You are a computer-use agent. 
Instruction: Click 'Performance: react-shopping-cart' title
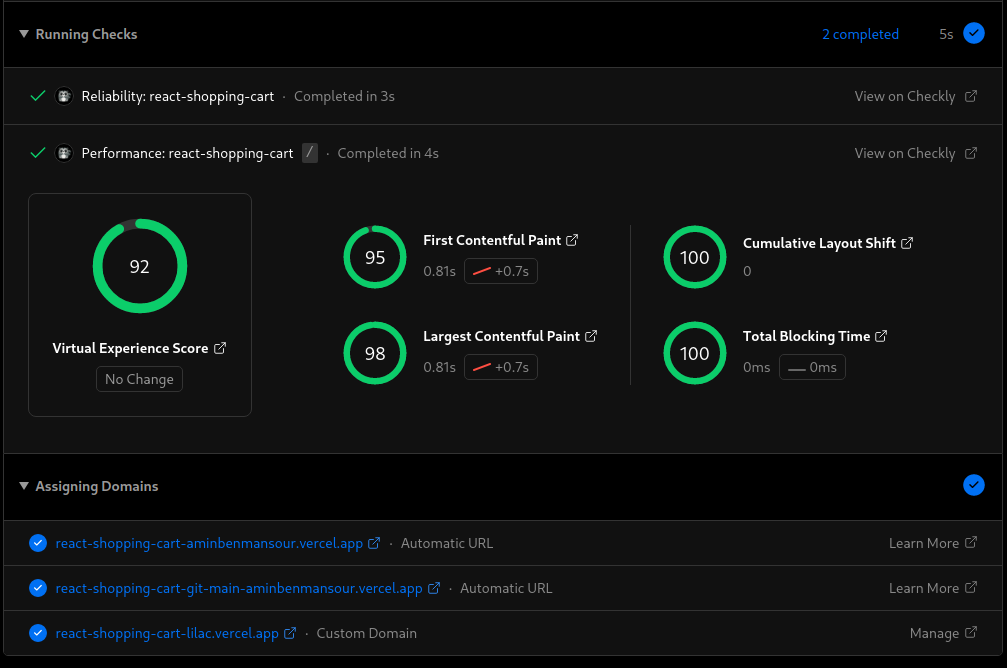tap(187, 154)
